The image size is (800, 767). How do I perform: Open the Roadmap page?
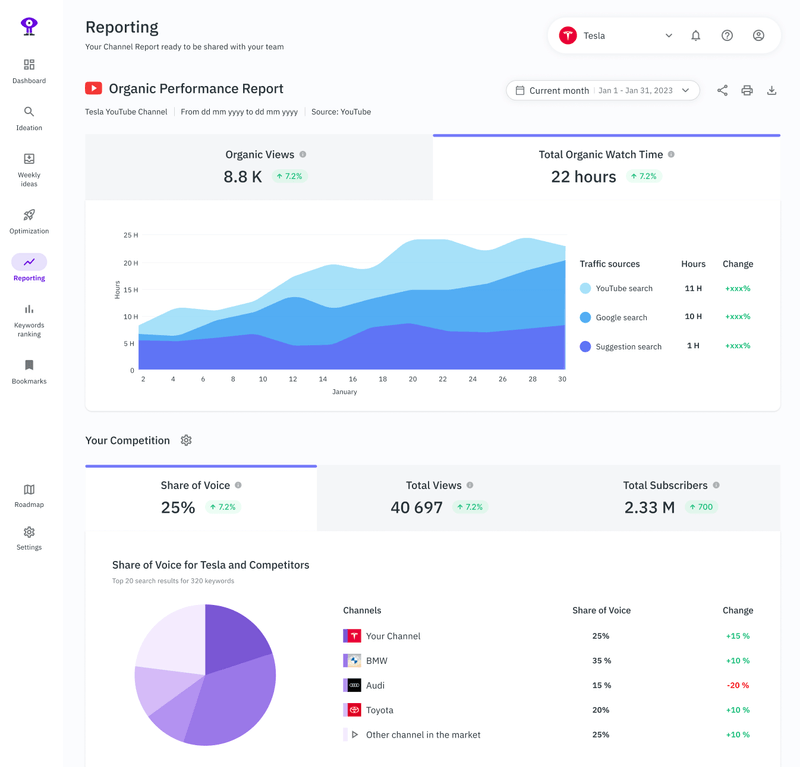(29, 496)
